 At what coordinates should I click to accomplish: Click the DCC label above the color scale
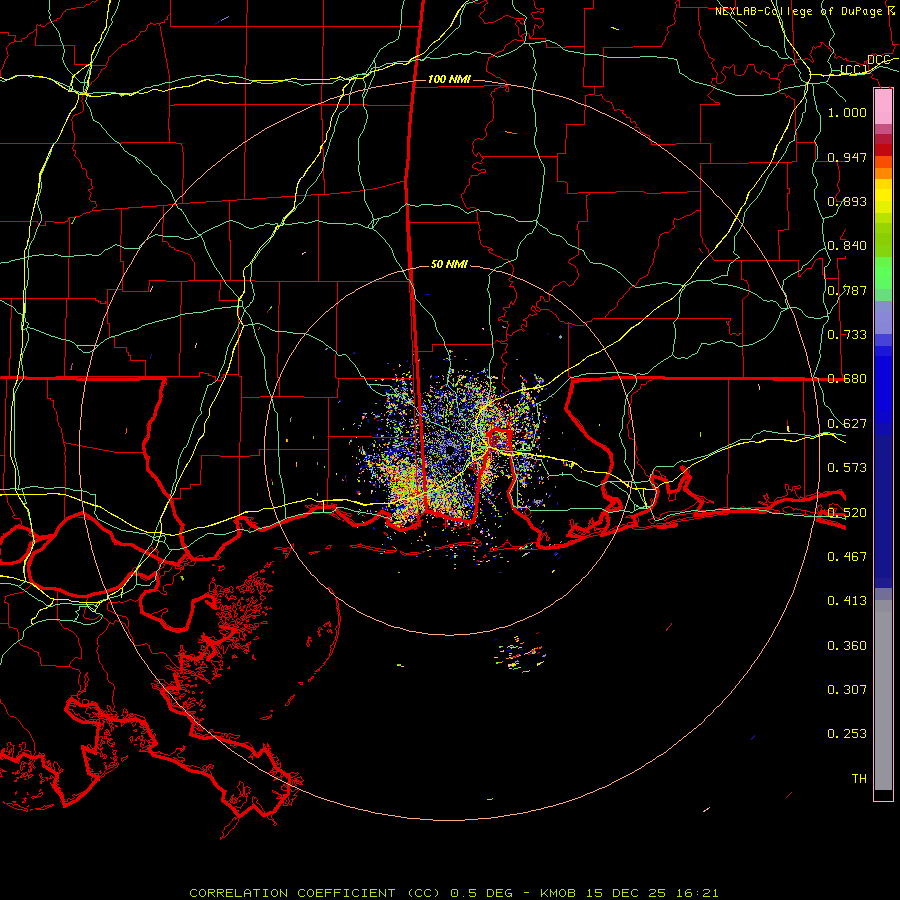(x=878, y=60)
